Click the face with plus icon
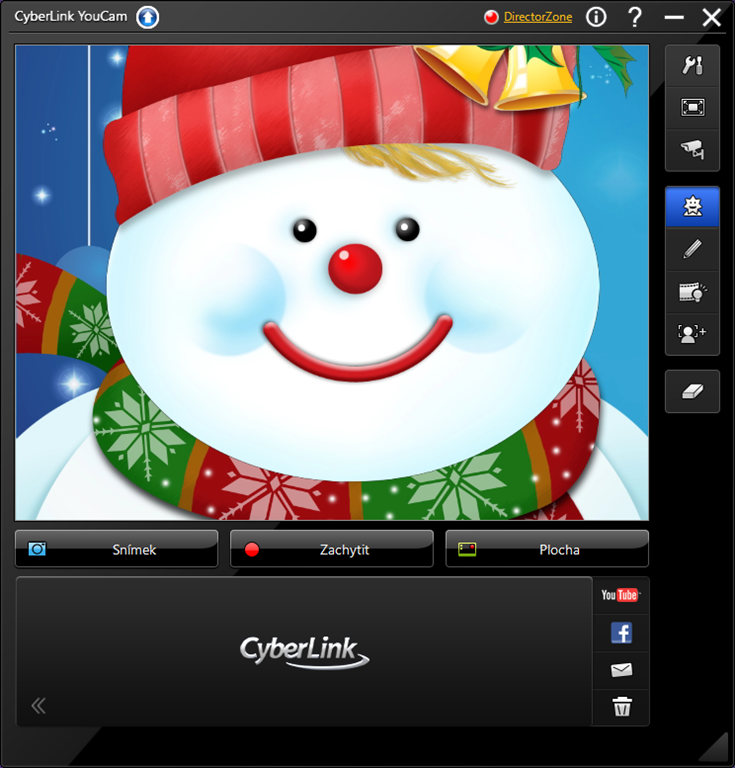Image resolution: width=735 pixels, height=768 pixels. [692, 333]
